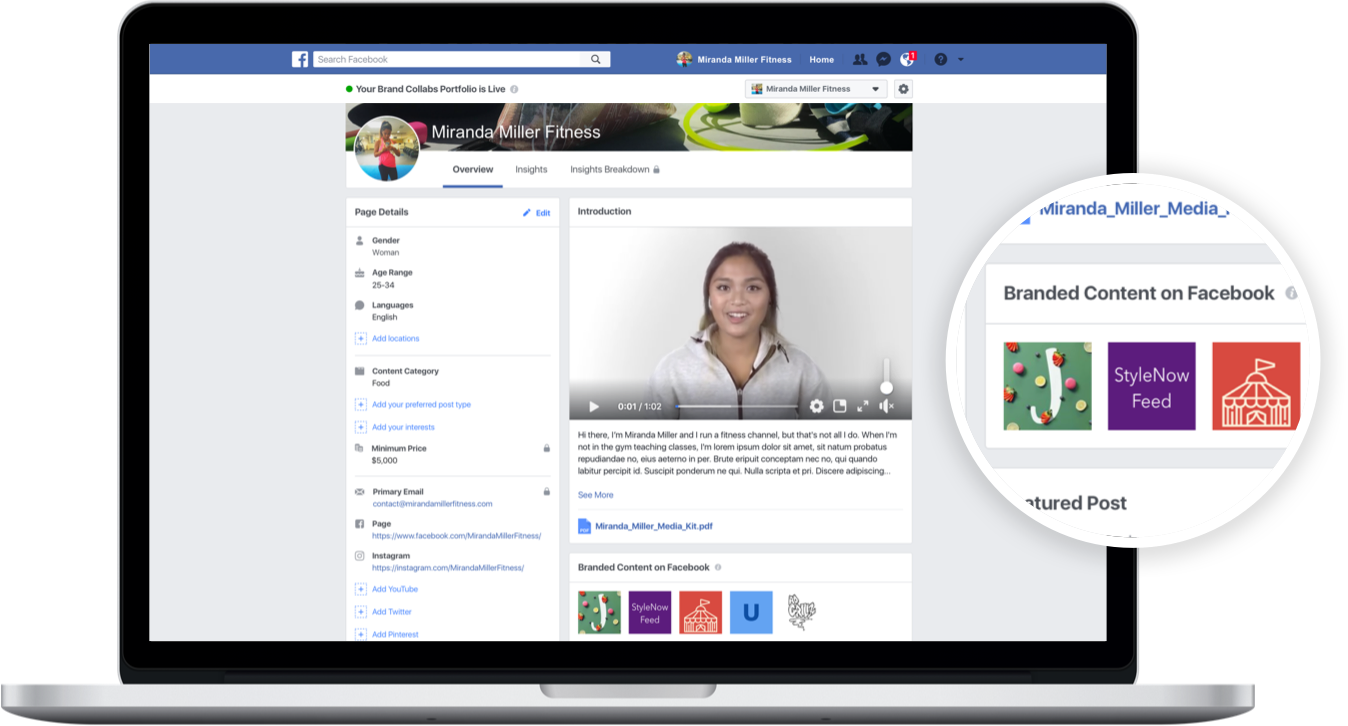The width and height of the screenshot is (1348, 726).
Task: Open the account menu dropdown arrow
Action: 961,59
